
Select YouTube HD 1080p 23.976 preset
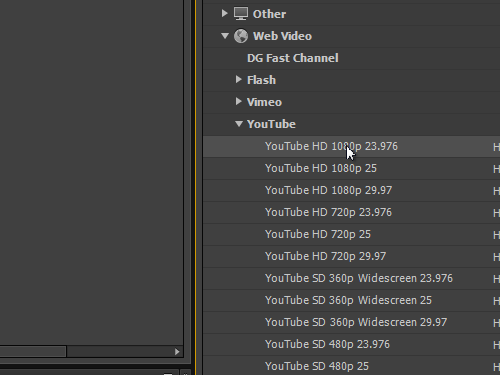coord(331,146)
